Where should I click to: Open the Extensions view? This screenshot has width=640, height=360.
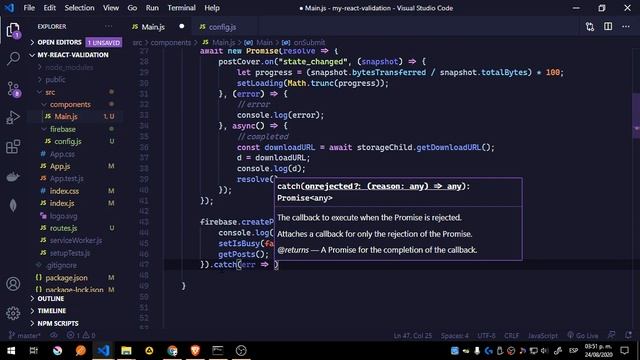click(x=13, y=146)
